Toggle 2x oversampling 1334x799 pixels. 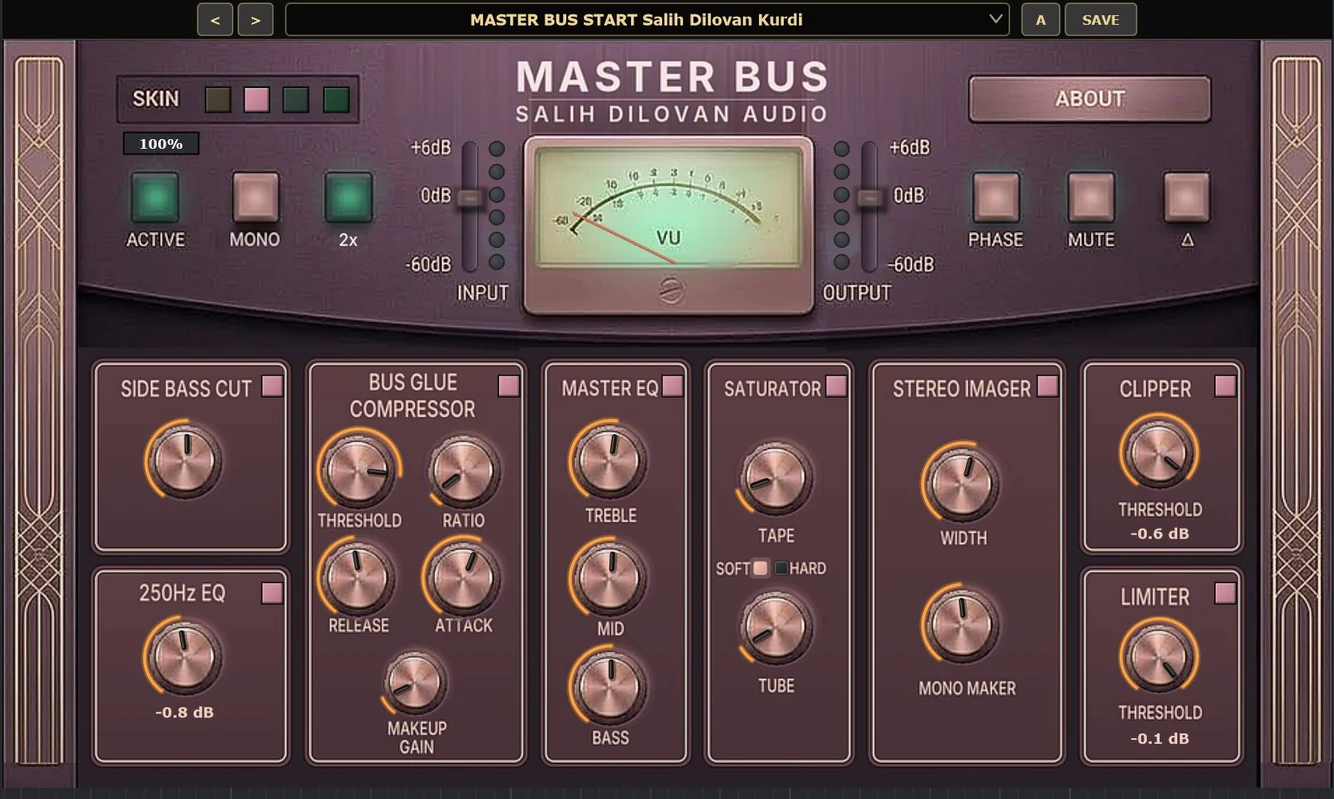[x=348, y=197]
